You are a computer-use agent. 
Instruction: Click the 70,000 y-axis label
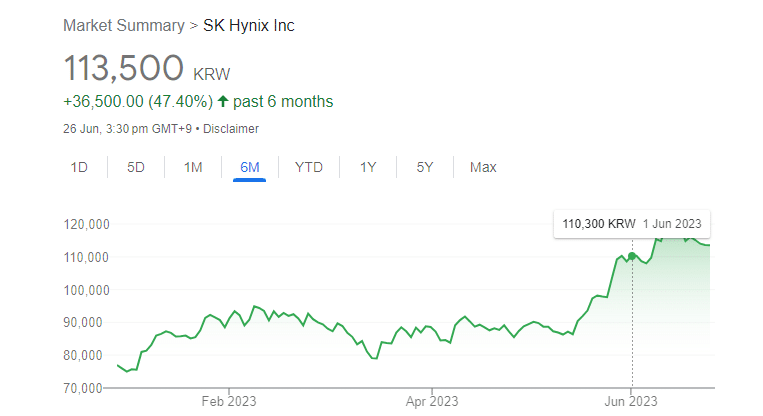coord(83,388)
